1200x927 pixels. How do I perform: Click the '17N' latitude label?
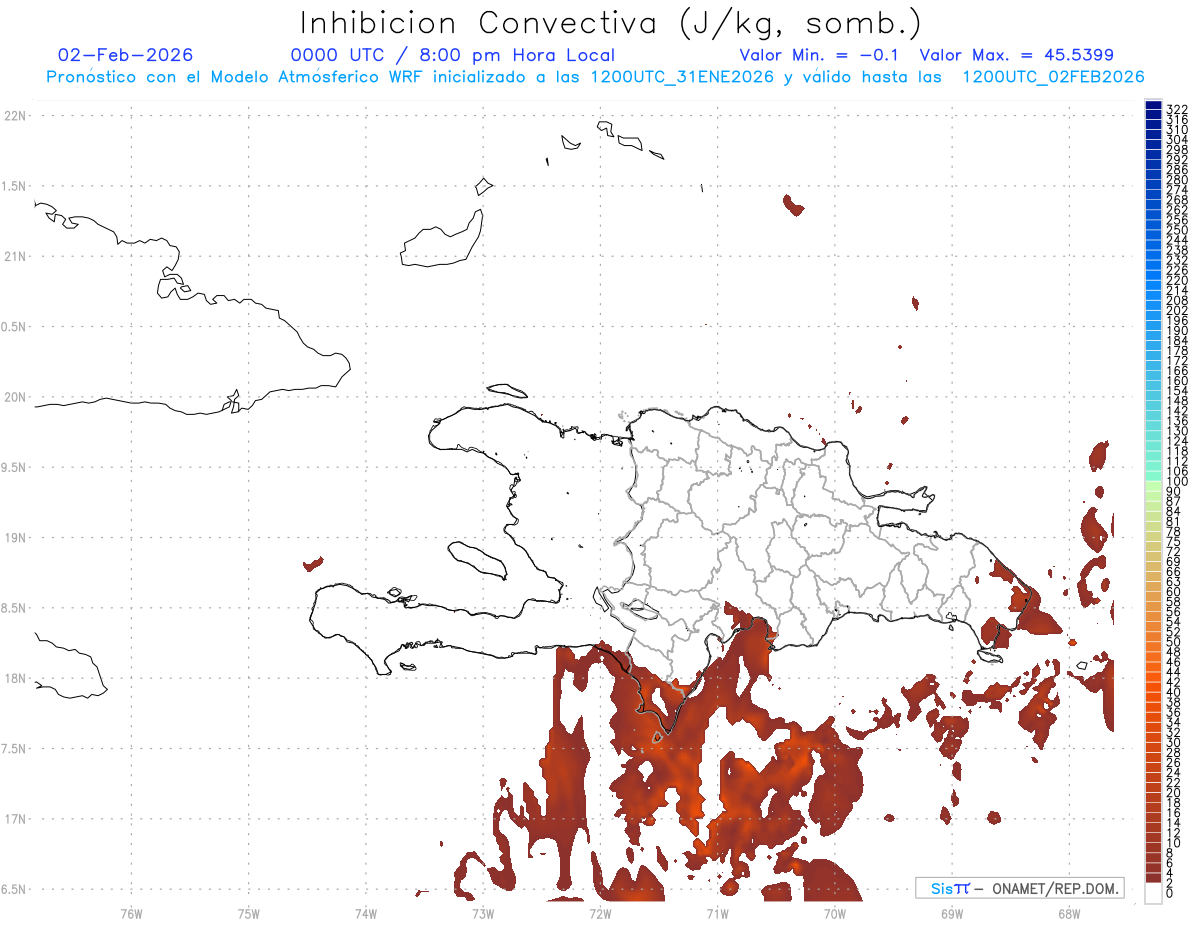15,818
